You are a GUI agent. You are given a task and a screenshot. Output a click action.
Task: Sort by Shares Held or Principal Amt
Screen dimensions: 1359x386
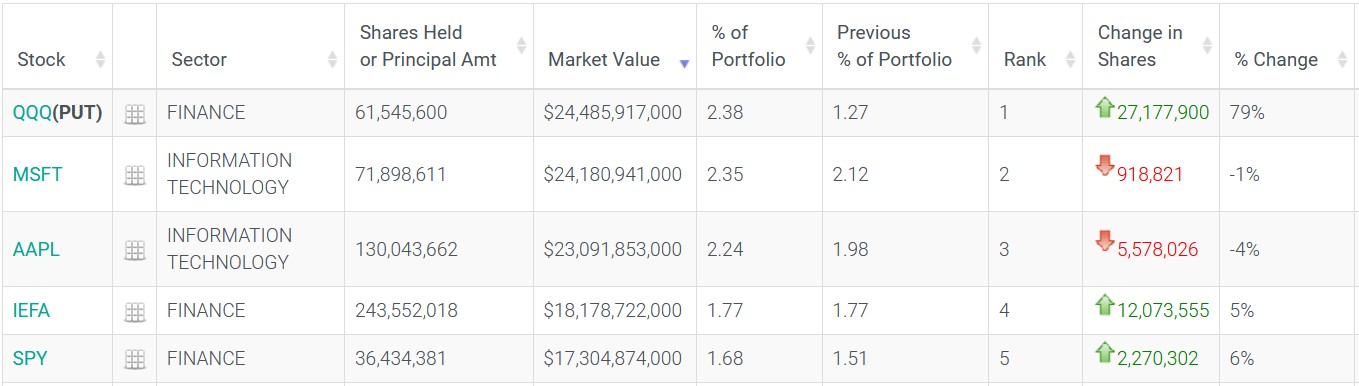[x=439, y=46]
